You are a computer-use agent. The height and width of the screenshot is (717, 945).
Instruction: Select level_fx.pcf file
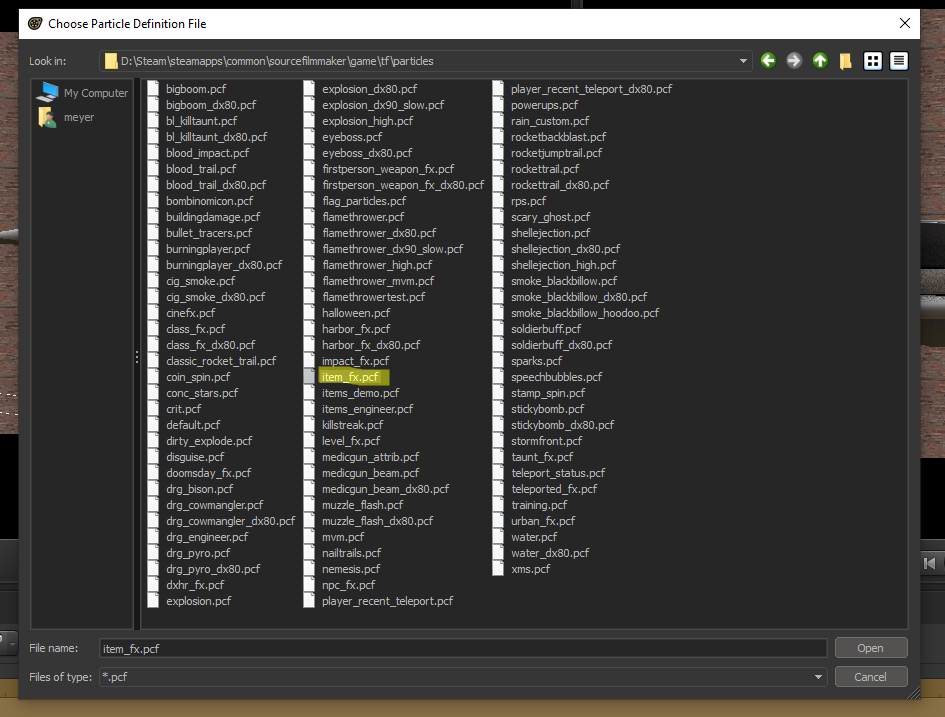click(351, 441)
